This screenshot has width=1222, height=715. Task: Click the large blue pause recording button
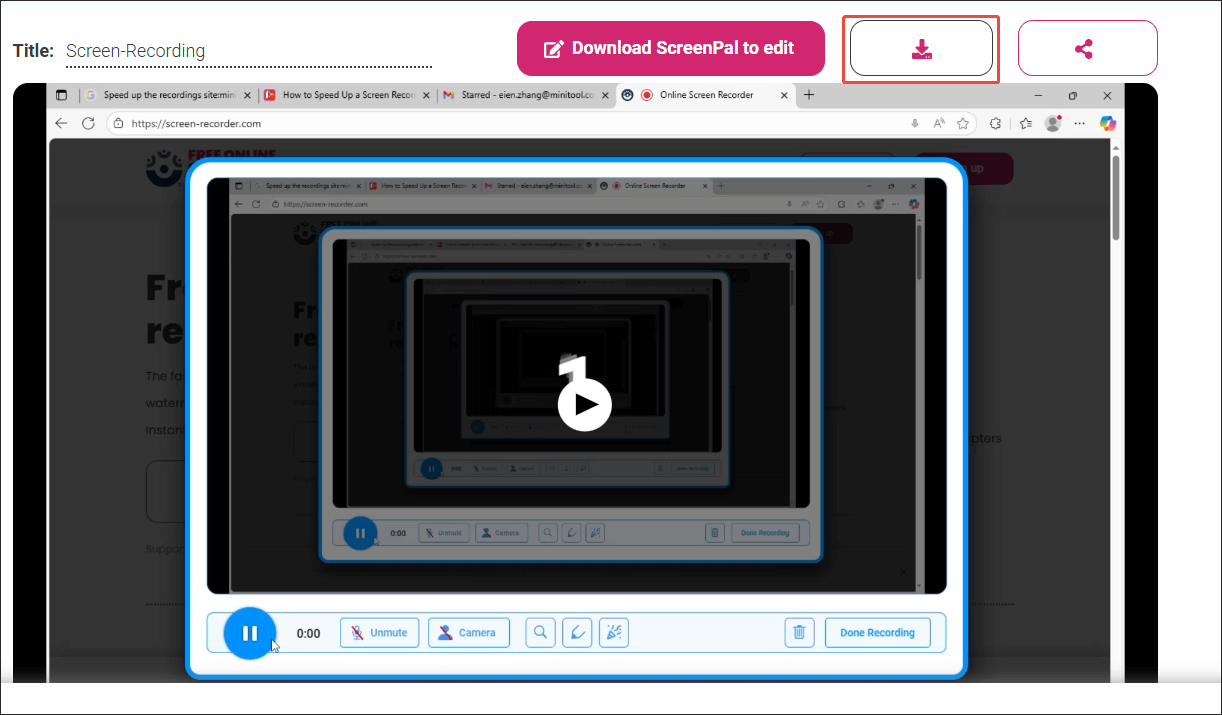[250, 633]
